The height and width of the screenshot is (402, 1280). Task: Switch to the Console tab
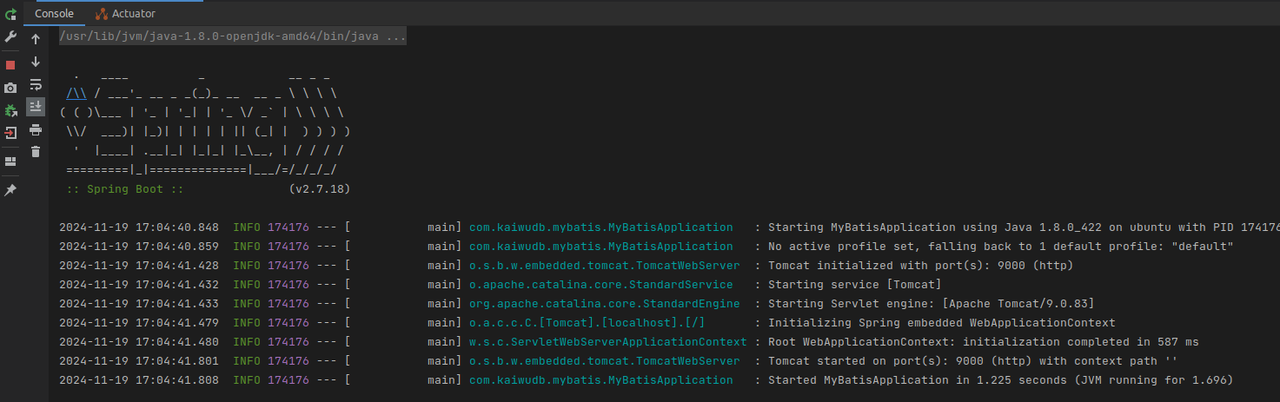click(54, 14)
